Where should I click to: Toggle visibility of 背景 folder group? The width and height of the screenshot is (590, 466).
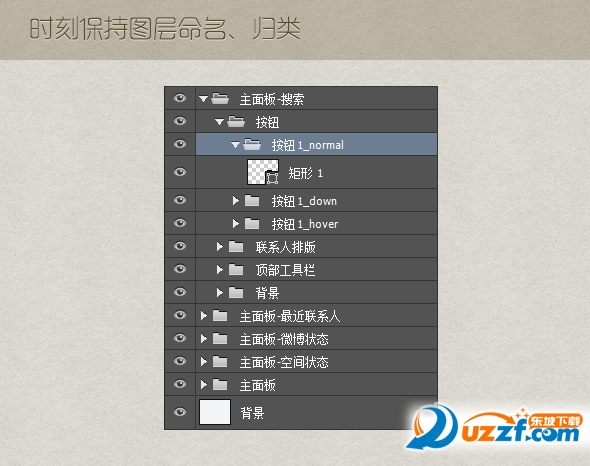point(180,292)
